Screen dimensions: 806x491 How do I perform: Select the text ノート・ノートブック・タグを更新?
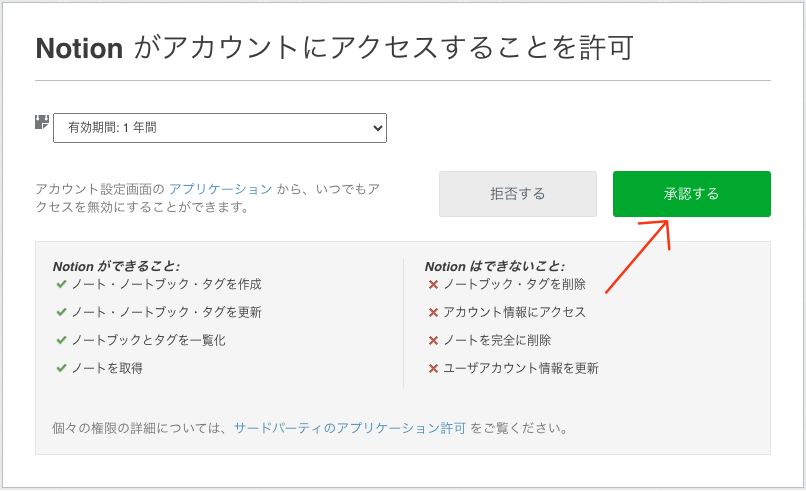pos(167,312)
